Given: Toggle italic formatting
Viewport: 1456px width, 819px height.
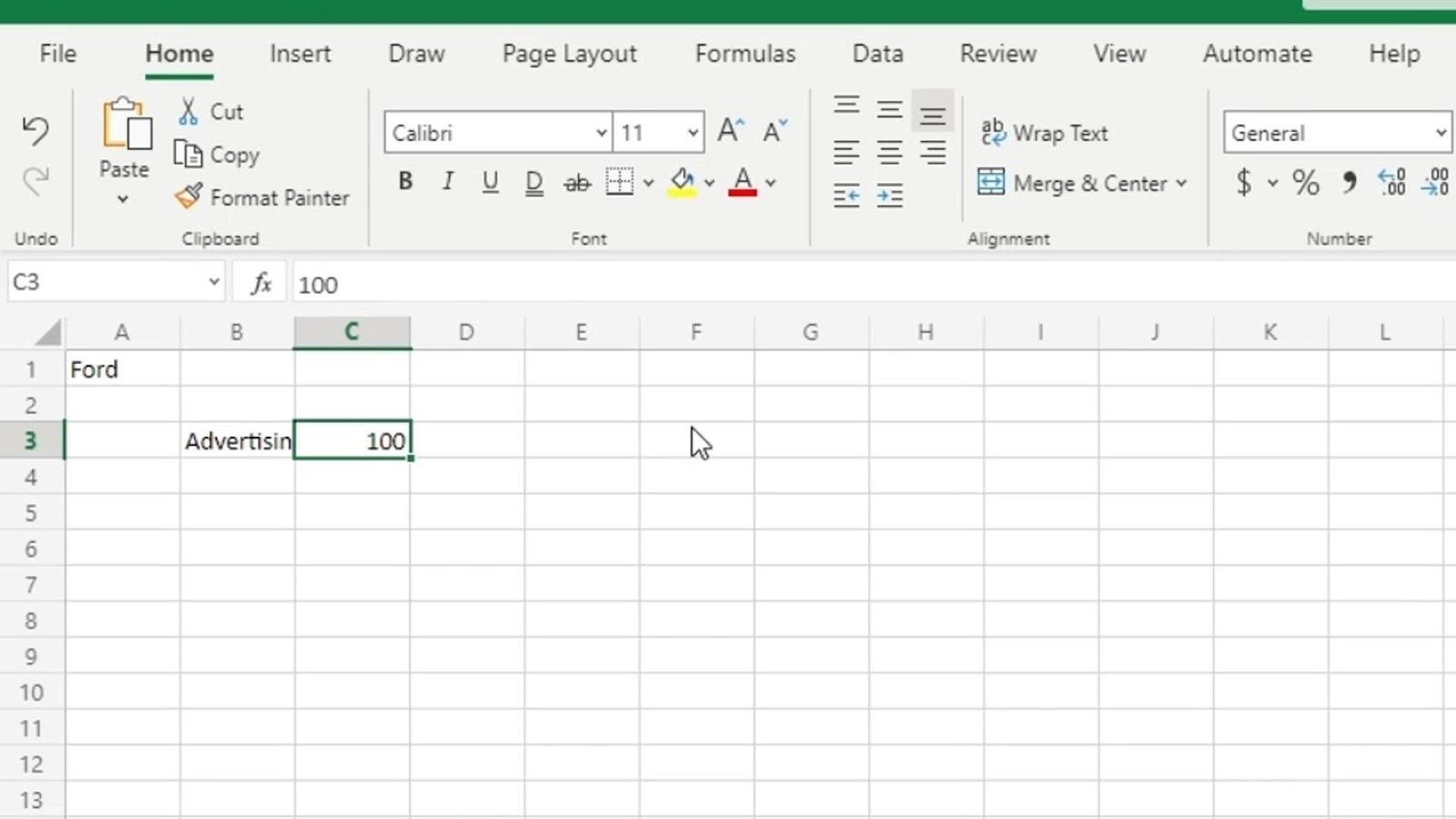Looking at the screenshot, I should (448, 182).
